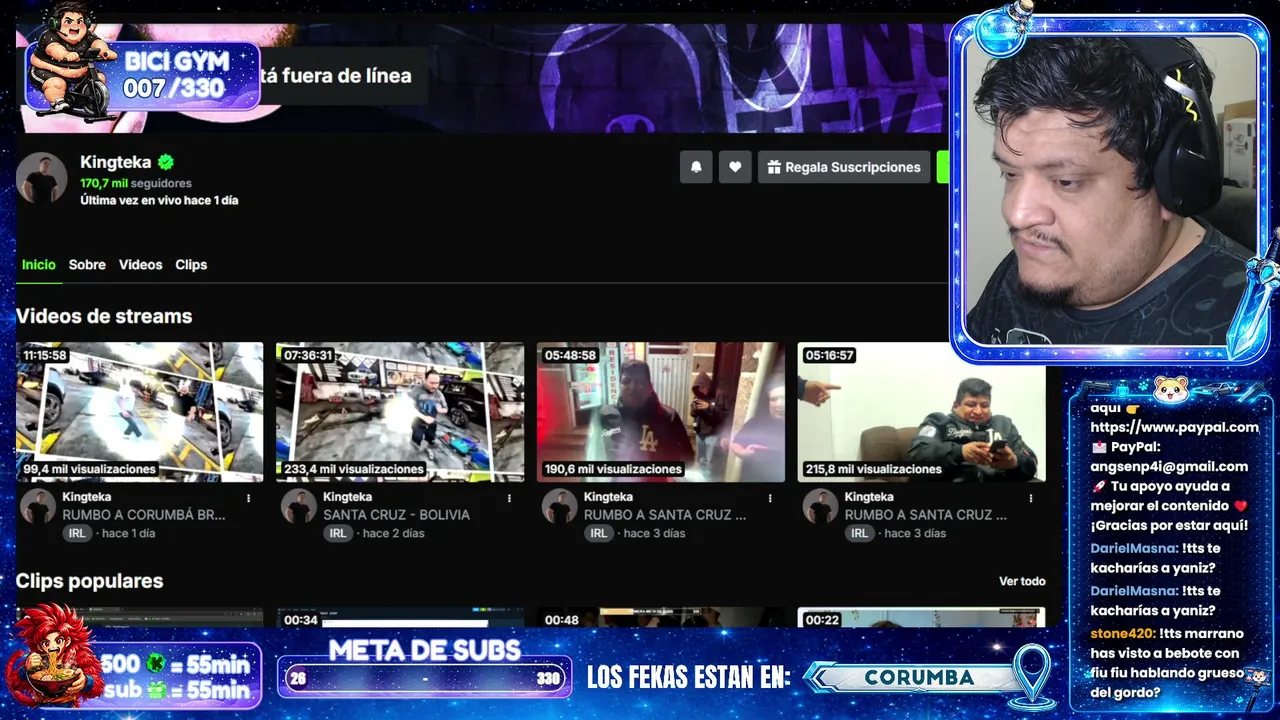Open the SANTA CRUZ - BOLIVIA video title

[396, 515]
